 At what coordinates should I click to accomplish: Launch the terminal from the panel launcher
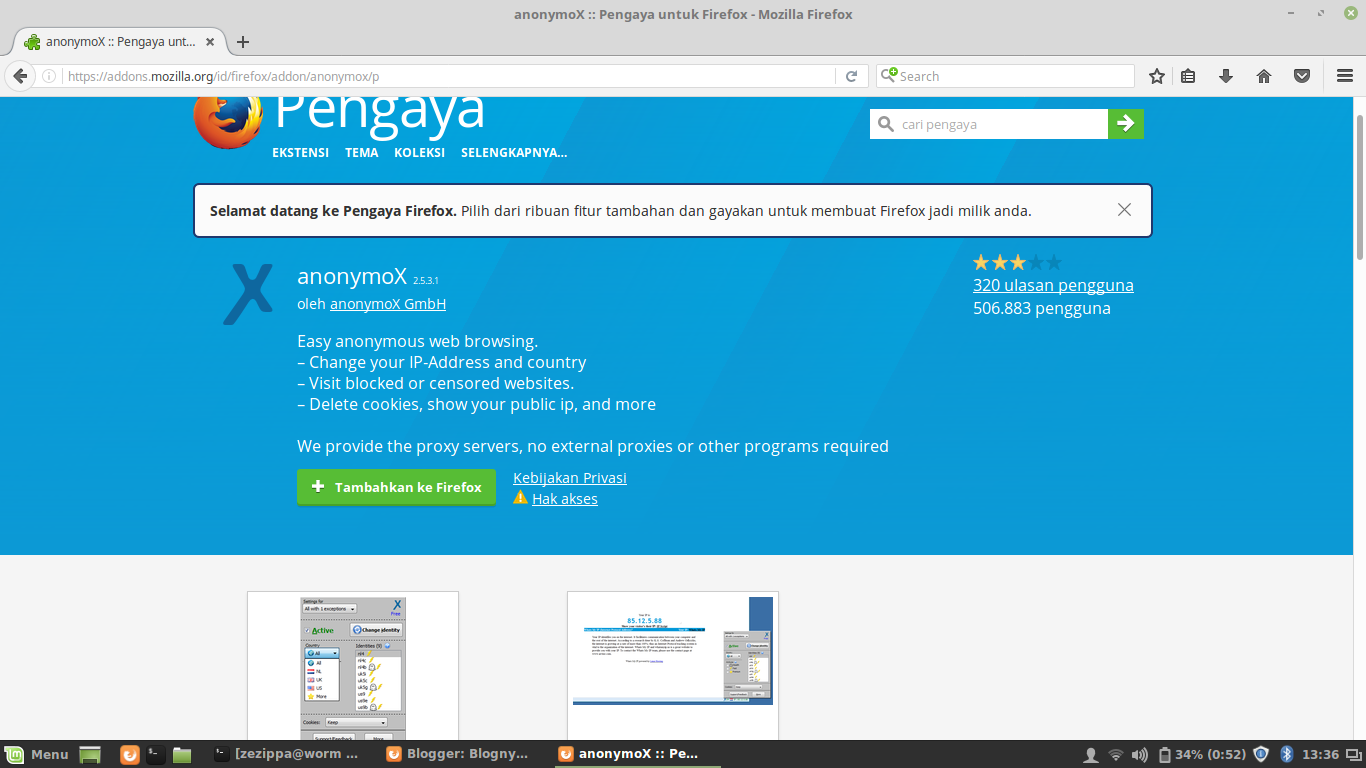155,754
